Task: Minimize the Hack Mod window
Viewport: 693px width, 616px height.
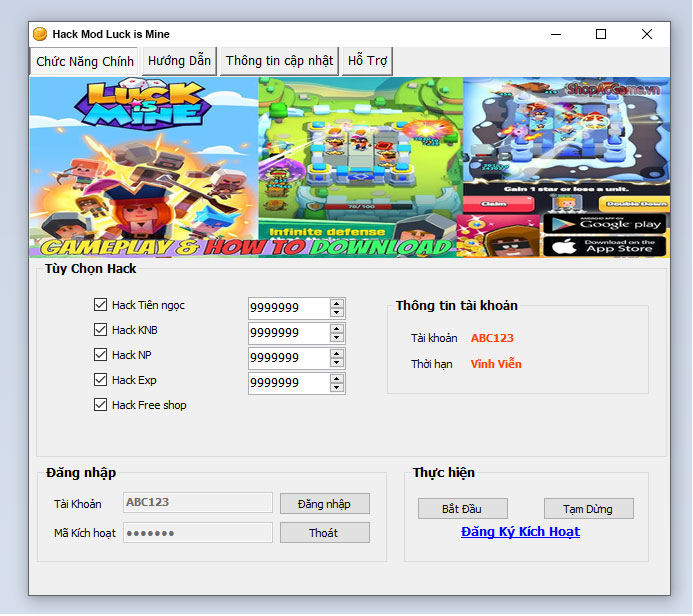Action: (x=556, y=34)
